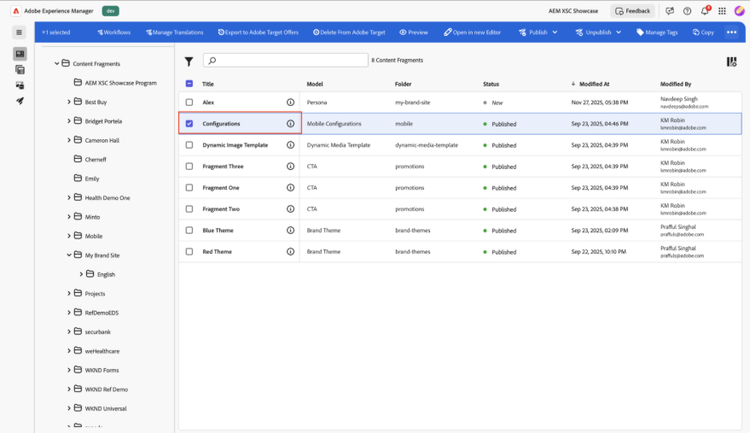Show info for Alex fragment

point(291,102)
